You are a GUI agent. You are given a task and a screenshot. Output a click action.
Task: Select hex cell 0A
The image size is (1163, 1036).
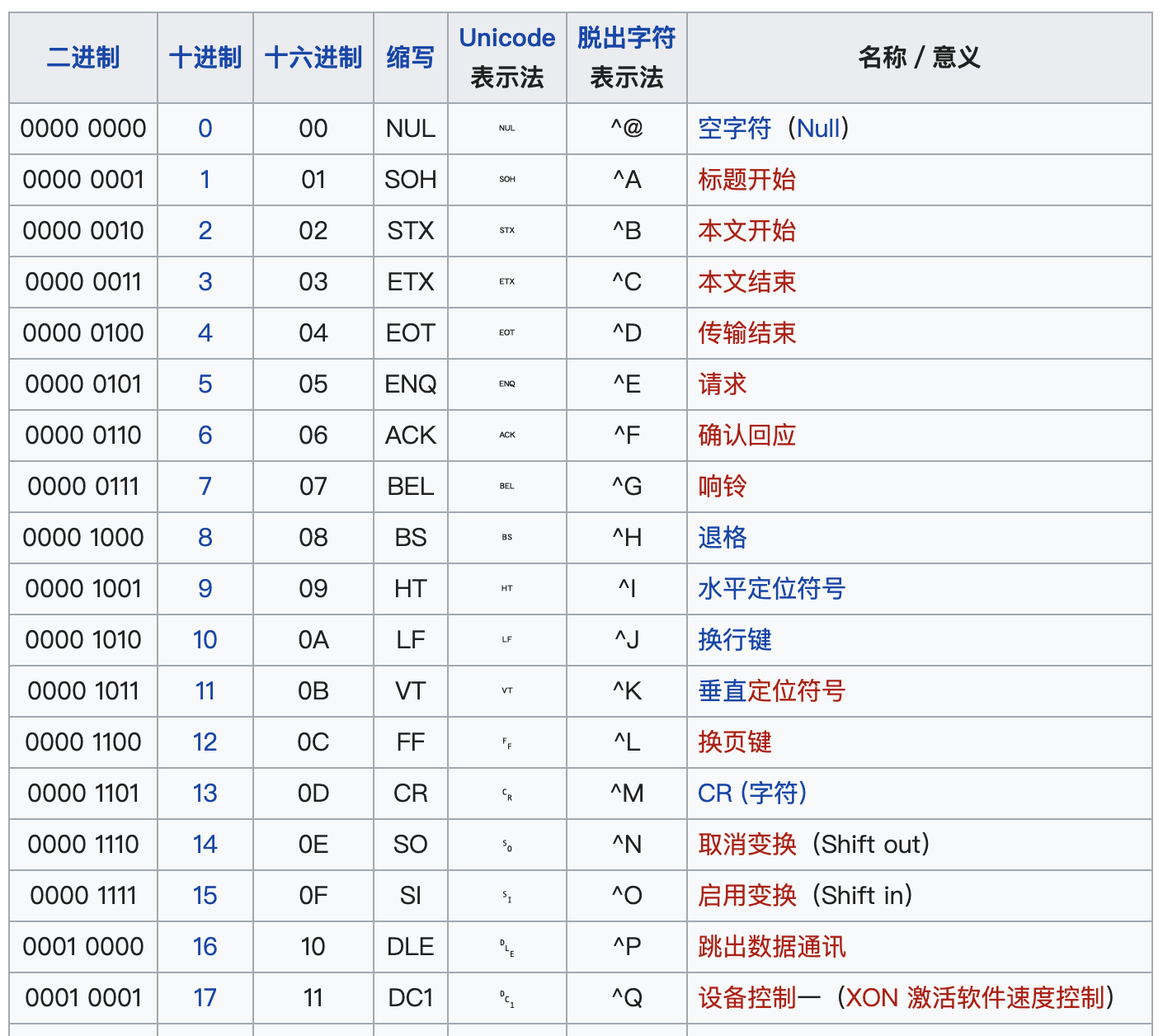pyautogui.click(x=313, y=640)
